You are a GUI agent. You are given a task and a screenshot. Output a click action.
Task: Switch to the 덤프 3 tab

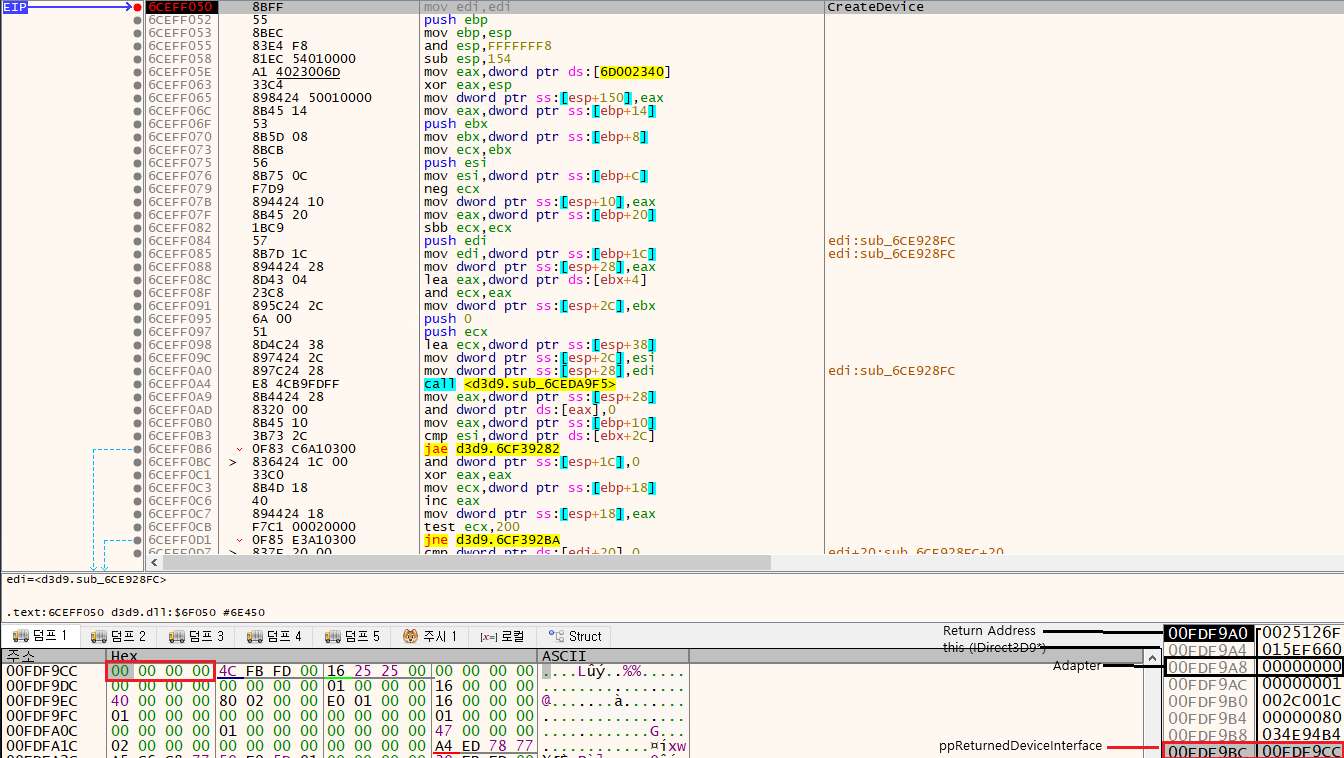click(x=198, y=636)
